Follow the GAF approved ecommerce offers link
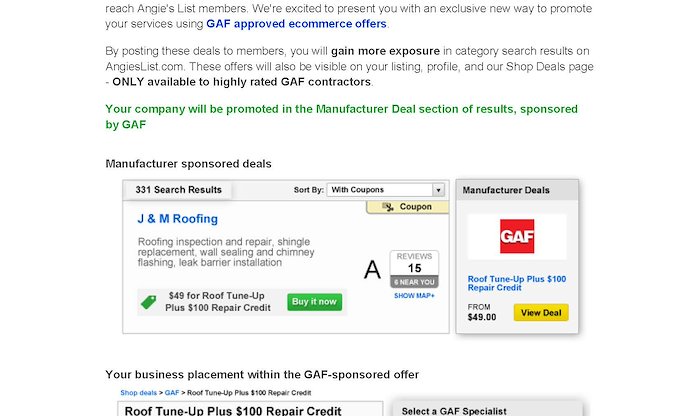700x416 pixels. 296,24
